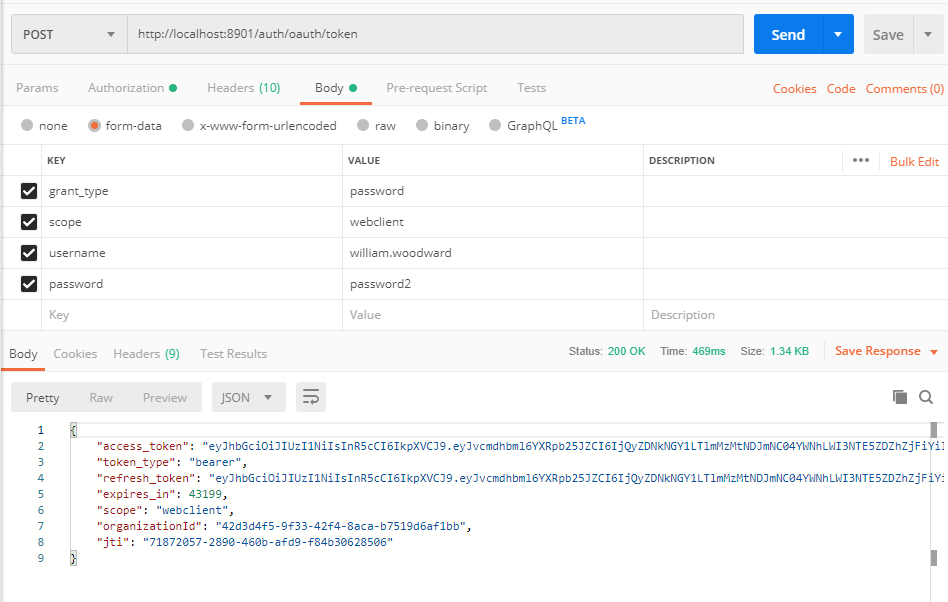Click the '1.34 KB' response size value
The width and height of the screenshot is (948, 602).
[789, 351]
